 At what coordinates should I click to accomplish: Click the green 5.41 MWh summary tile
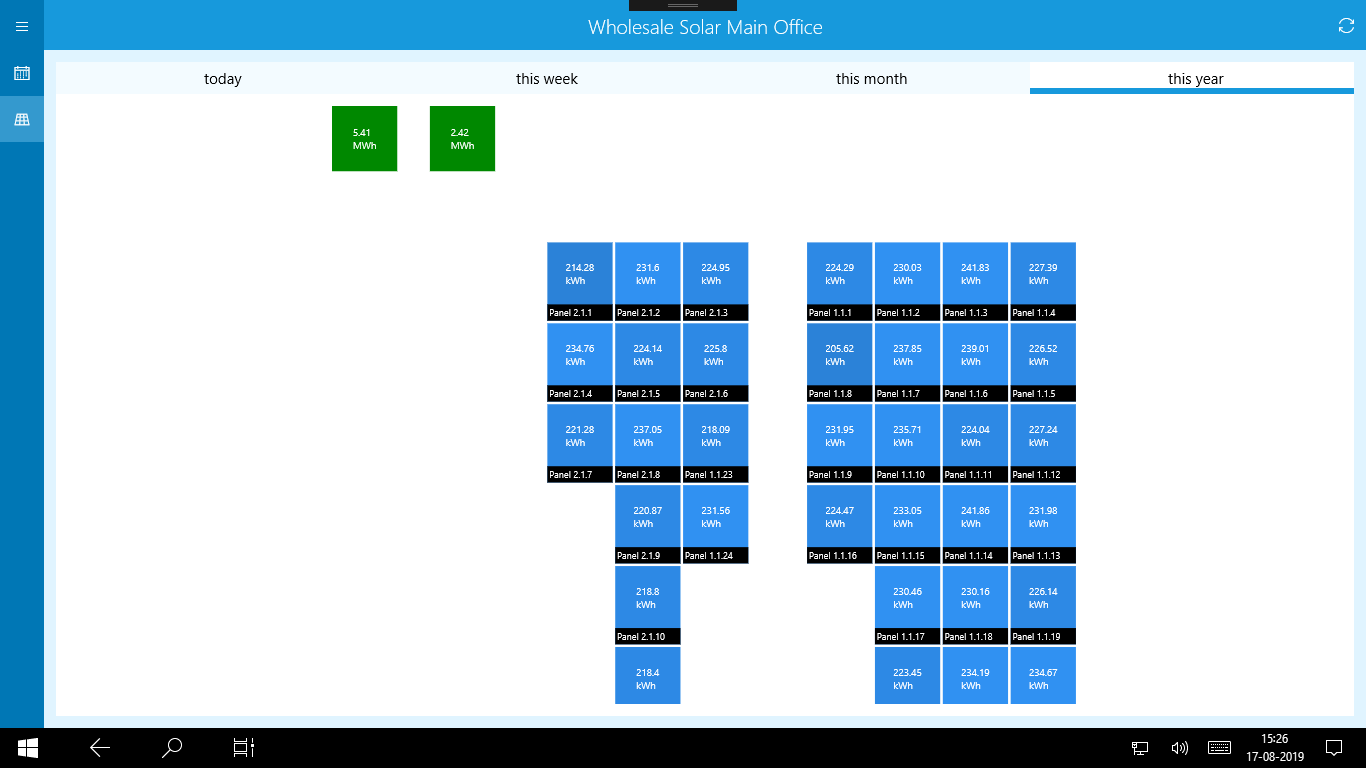point(364,138)
